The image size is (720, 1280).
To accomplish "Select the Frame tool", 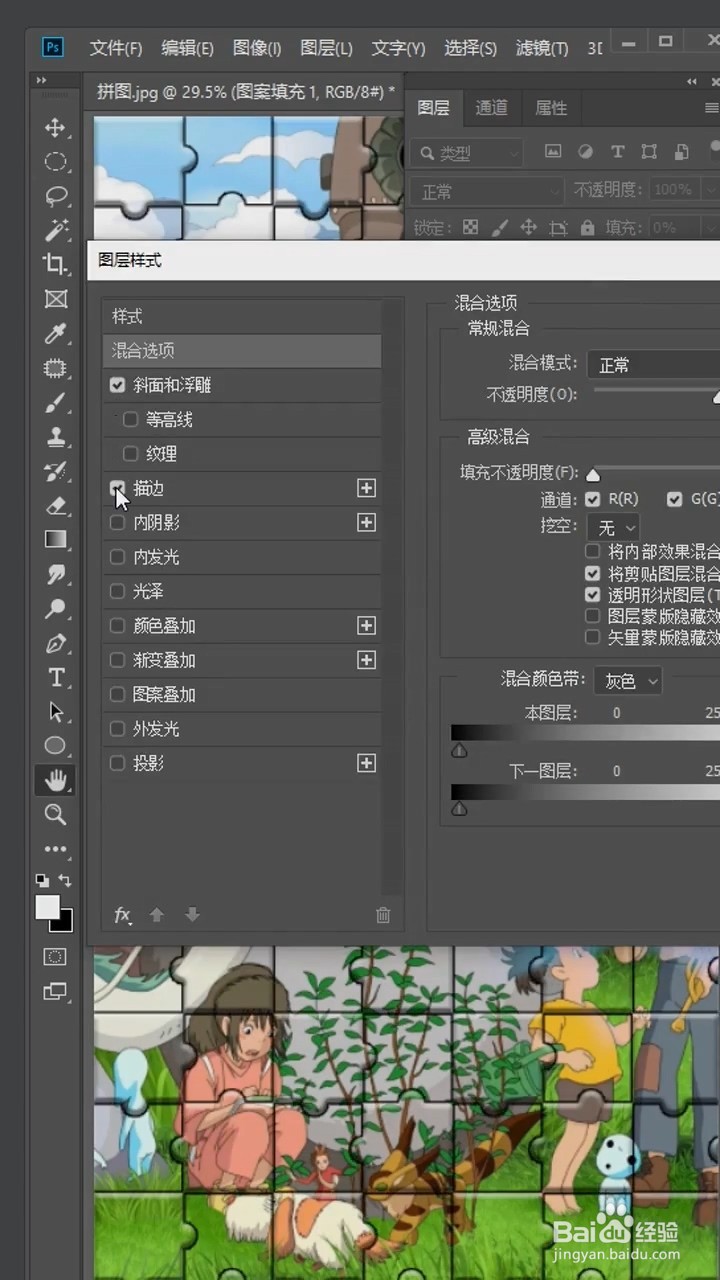I will point(55,299).
